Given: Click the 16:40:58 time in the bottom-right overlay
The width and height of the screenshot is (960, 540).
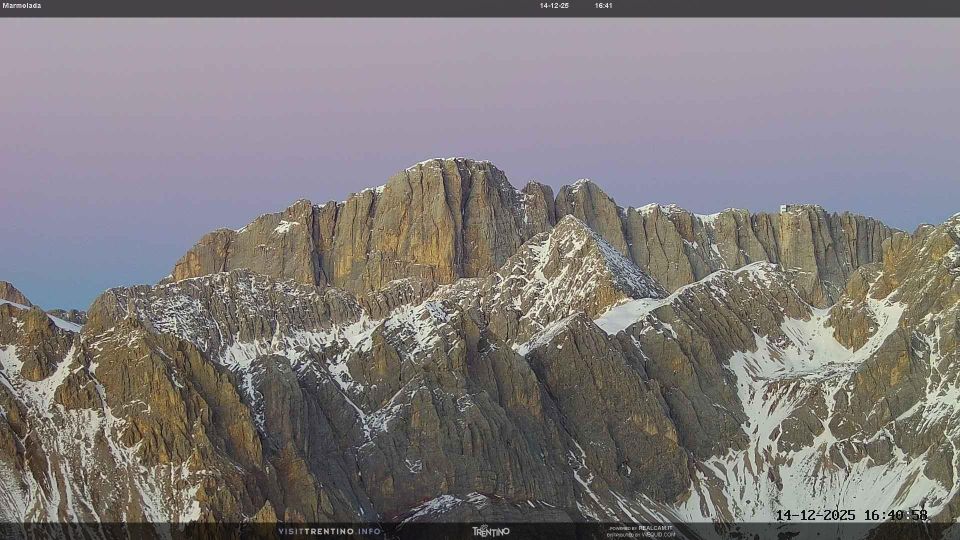Looking at the screenshot, I should pos(896,515).
